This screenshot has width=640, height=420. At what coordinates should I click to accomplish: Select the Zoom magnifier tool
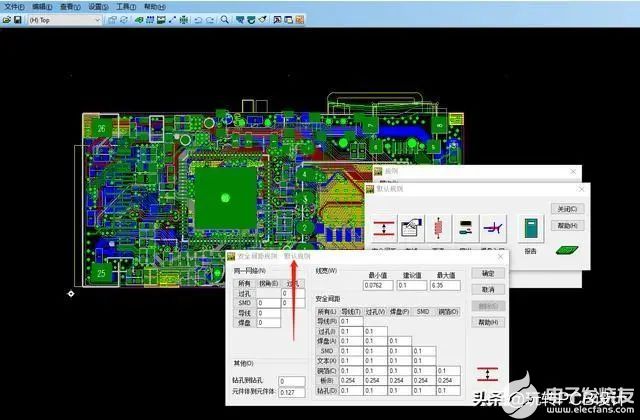[224, 20]
